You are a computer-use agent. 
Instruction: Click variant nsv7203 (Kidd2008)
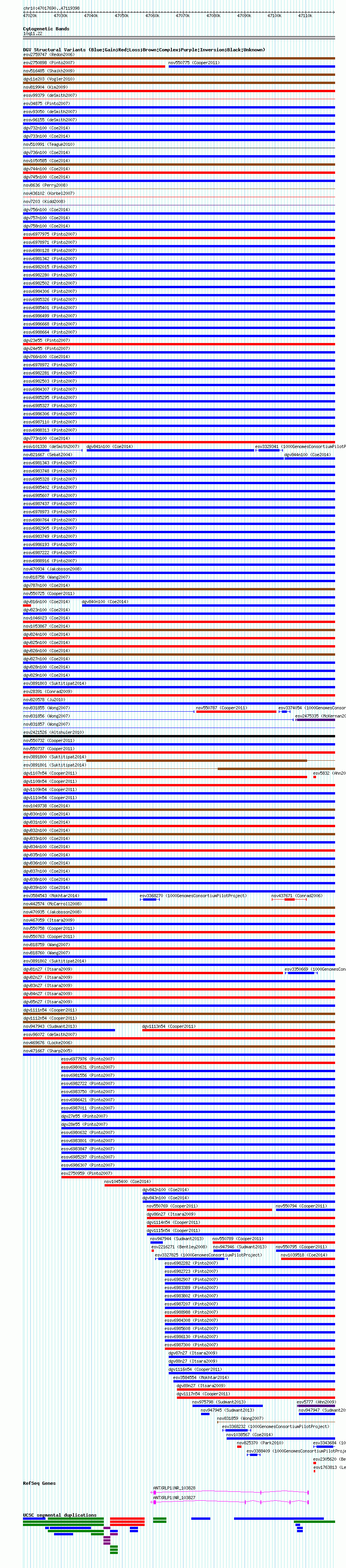click(44, 201)
